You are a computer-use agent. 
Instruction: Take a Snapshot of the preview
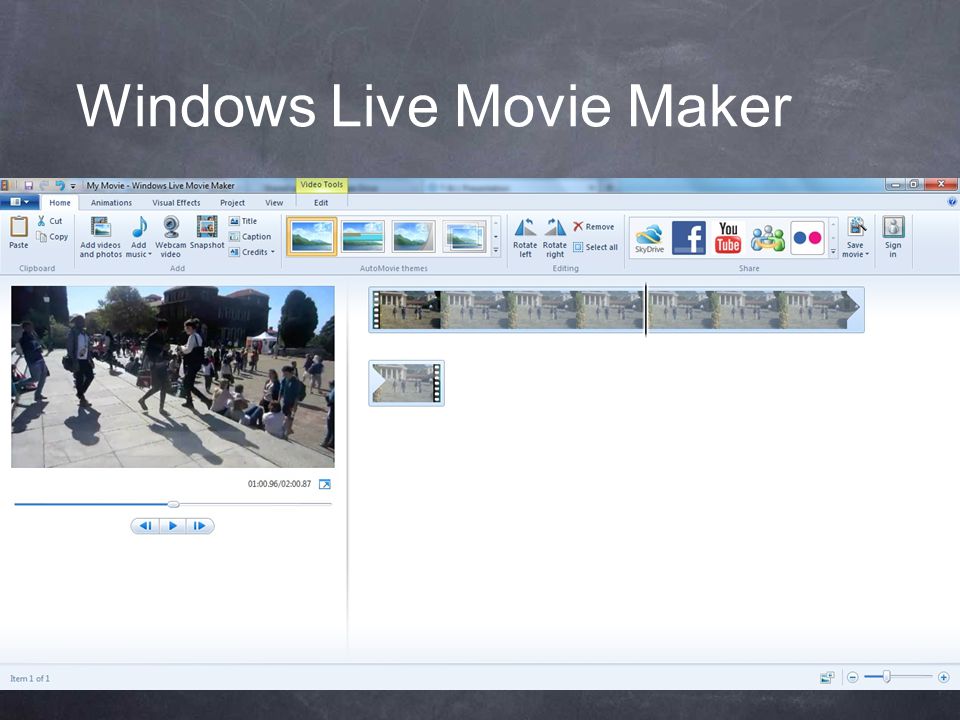(207, 233)
